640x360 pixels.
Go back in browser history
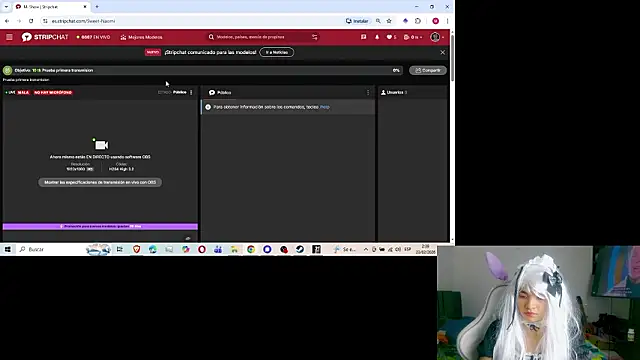point(7,21)
